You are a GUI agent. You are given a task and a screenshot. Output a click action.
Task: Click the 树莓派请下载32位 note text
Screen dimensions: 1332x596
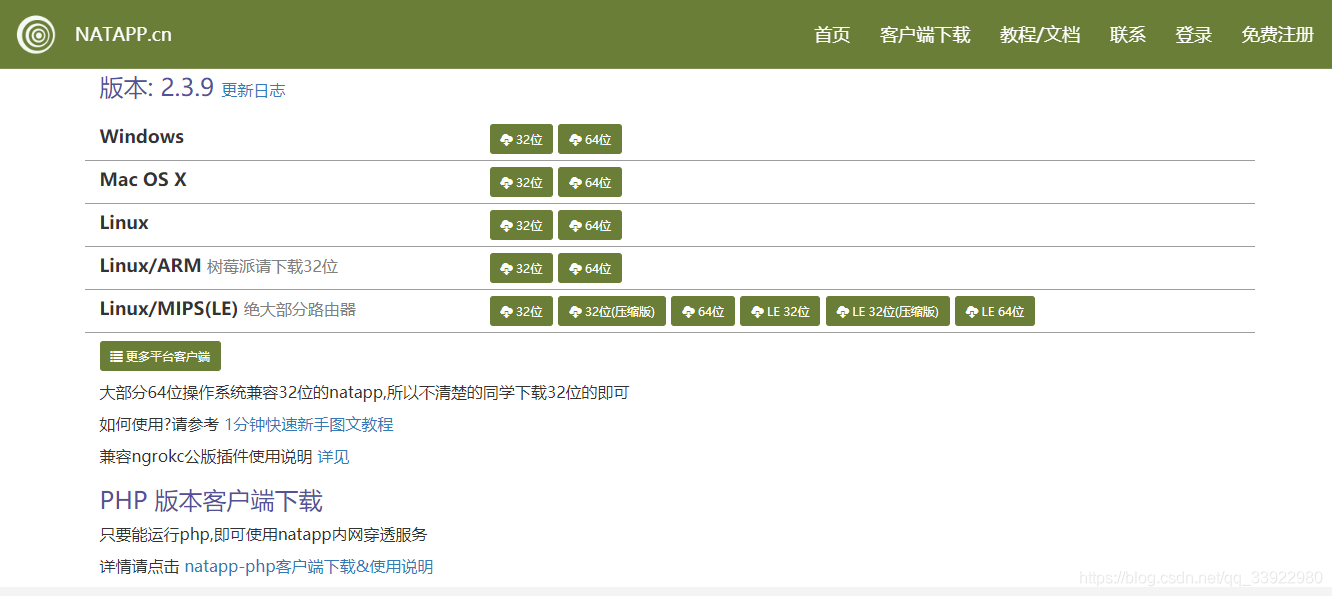point(272,267)
